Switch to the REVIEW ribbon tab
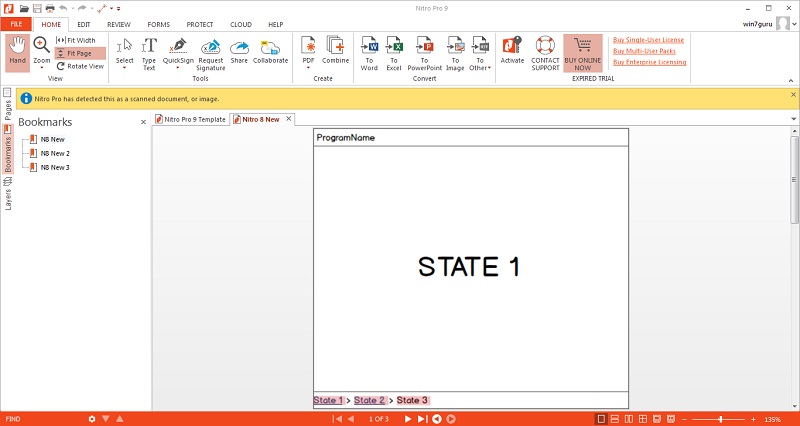 [119, 24]
